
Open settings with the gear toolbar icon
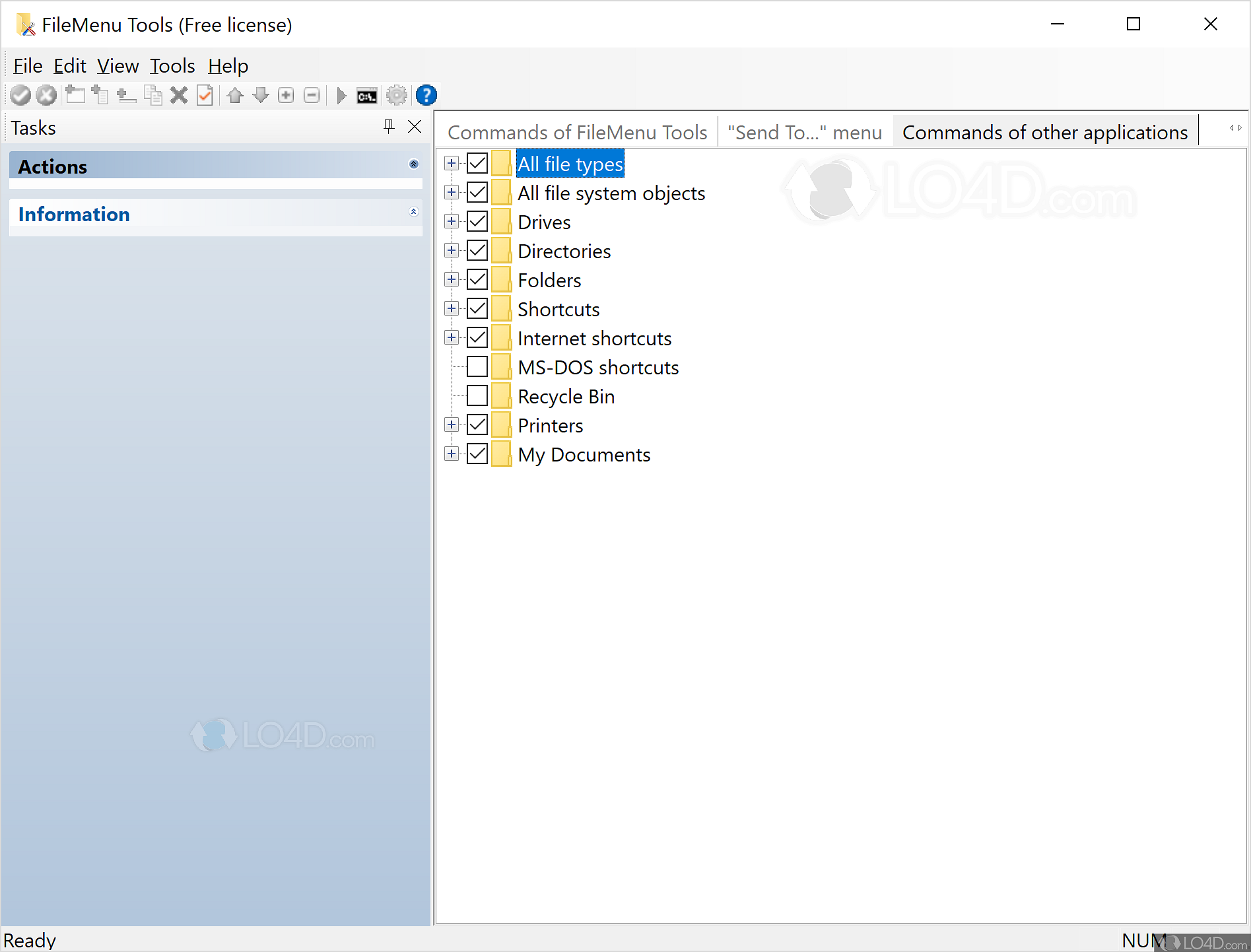[x=397, y=95]
